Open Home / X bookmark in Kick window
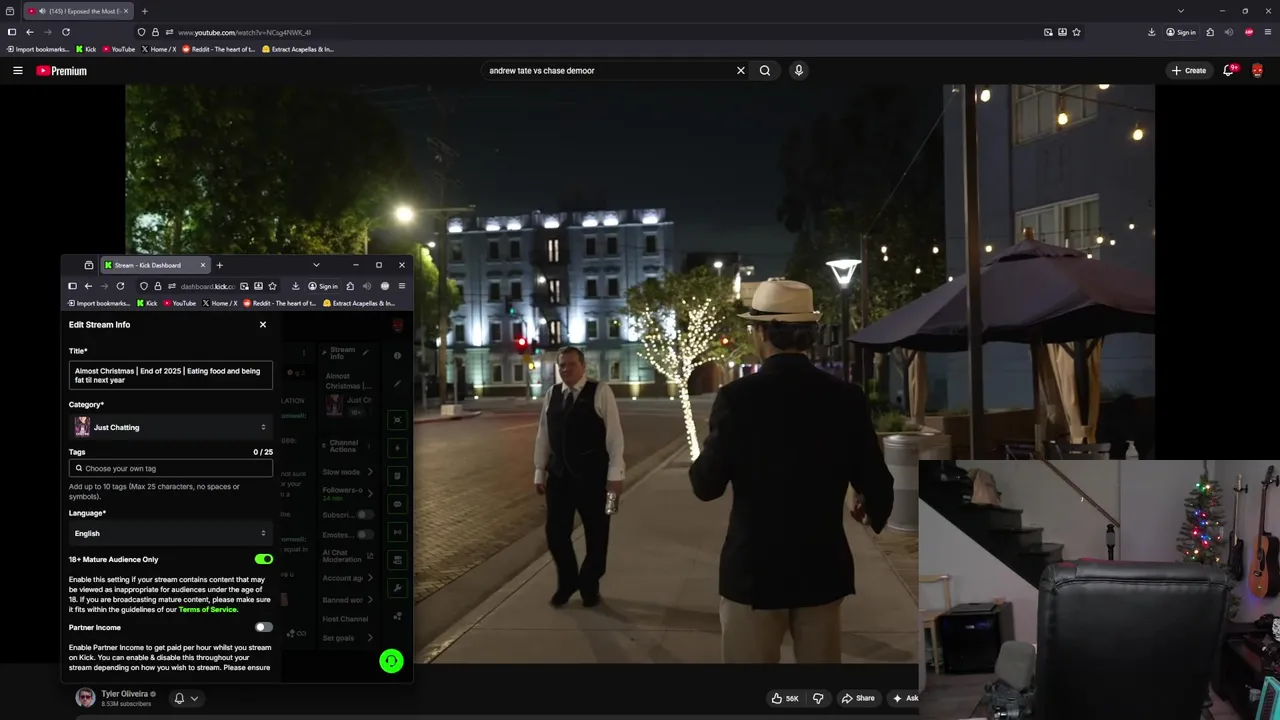This screenshot has width=1280, height=720. [x=220, y=303]
